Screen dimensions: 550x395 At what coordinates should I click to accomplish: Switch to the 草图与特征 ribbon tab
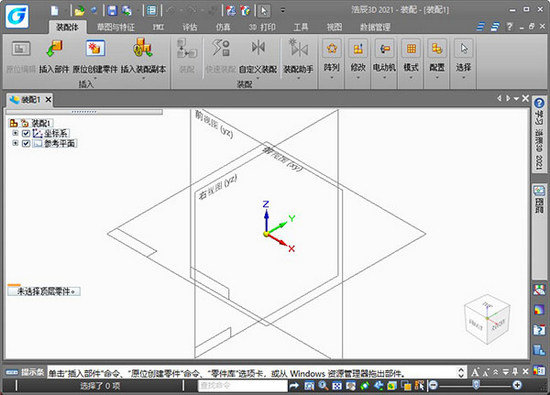(116, 27)
